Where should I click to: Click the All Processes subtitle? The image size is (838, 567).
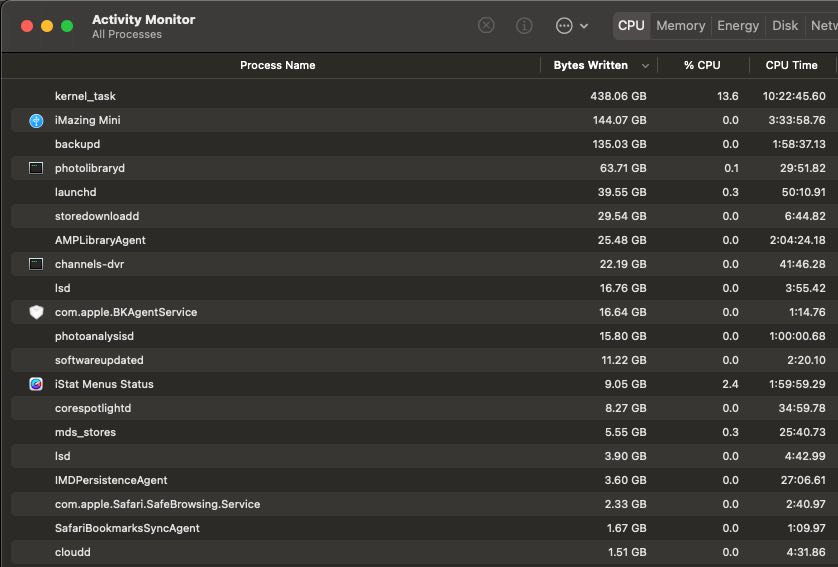tap(127, 34)
